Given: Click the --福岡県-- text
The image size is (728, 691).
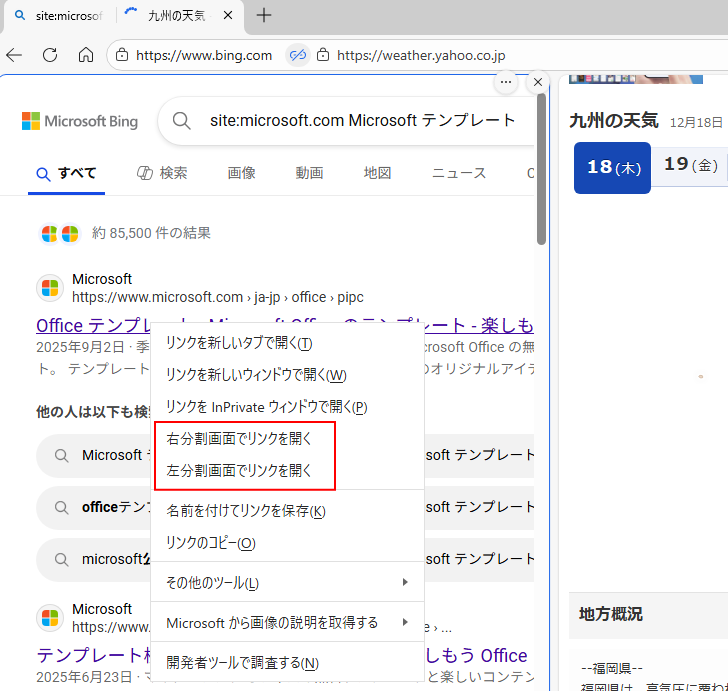Looking at the screenshot, I should click(612, 668).
